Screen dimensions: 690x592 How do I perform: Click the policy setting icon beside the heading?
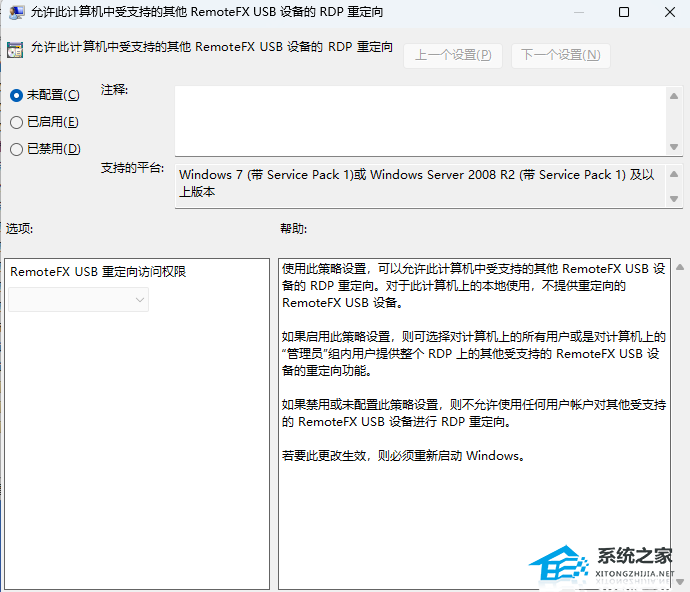click(x=15, y=50)
